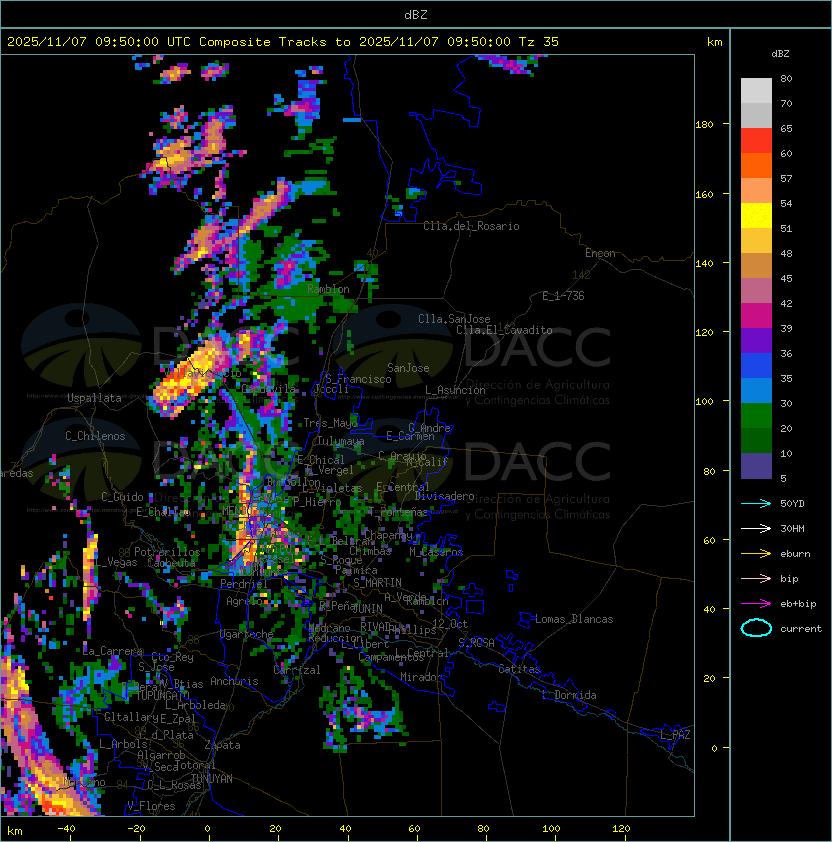Click the La_Carrera place label
Image resolution: width=832 pixels, height=842 pixels.
point(113,651)
